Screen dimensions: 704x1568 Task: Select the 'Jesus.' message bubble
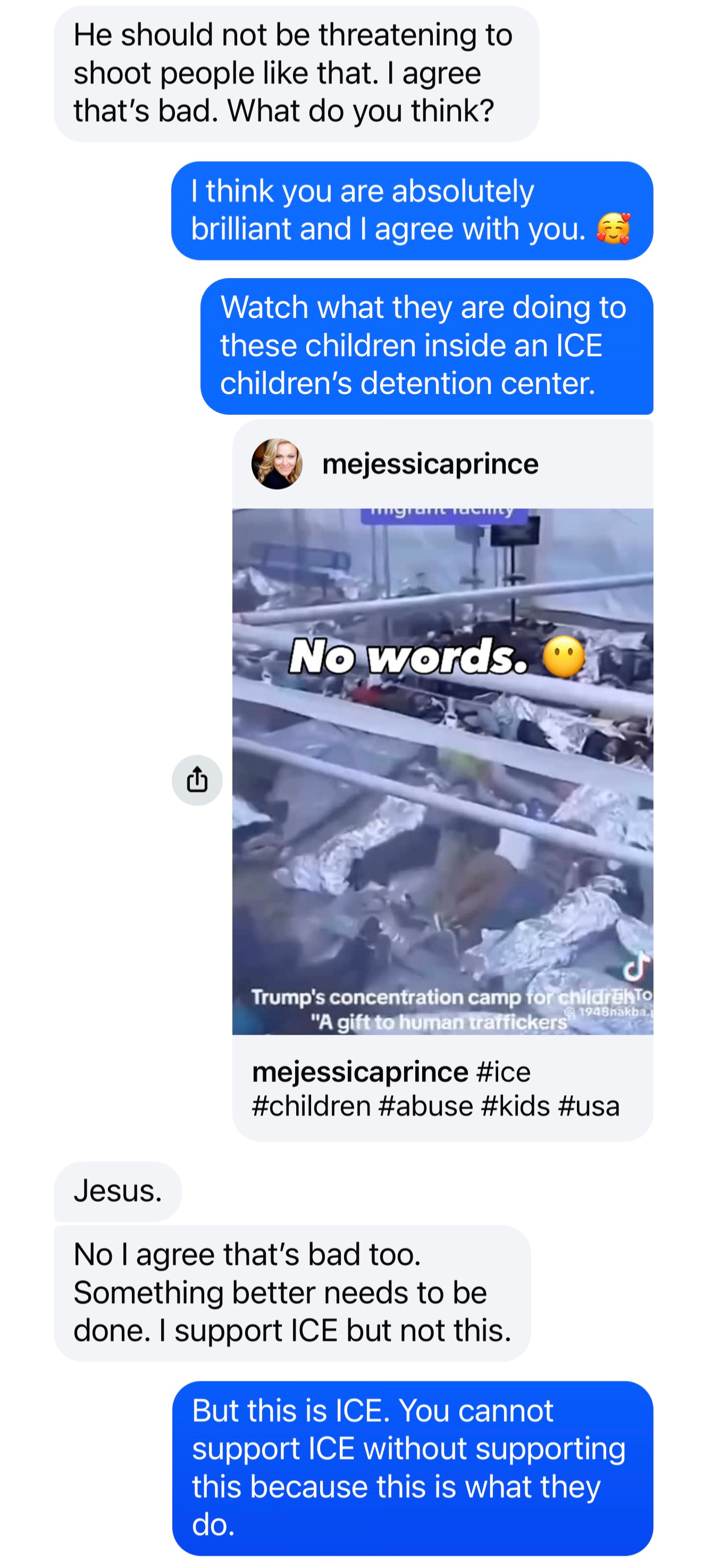tap(118, 1191)
